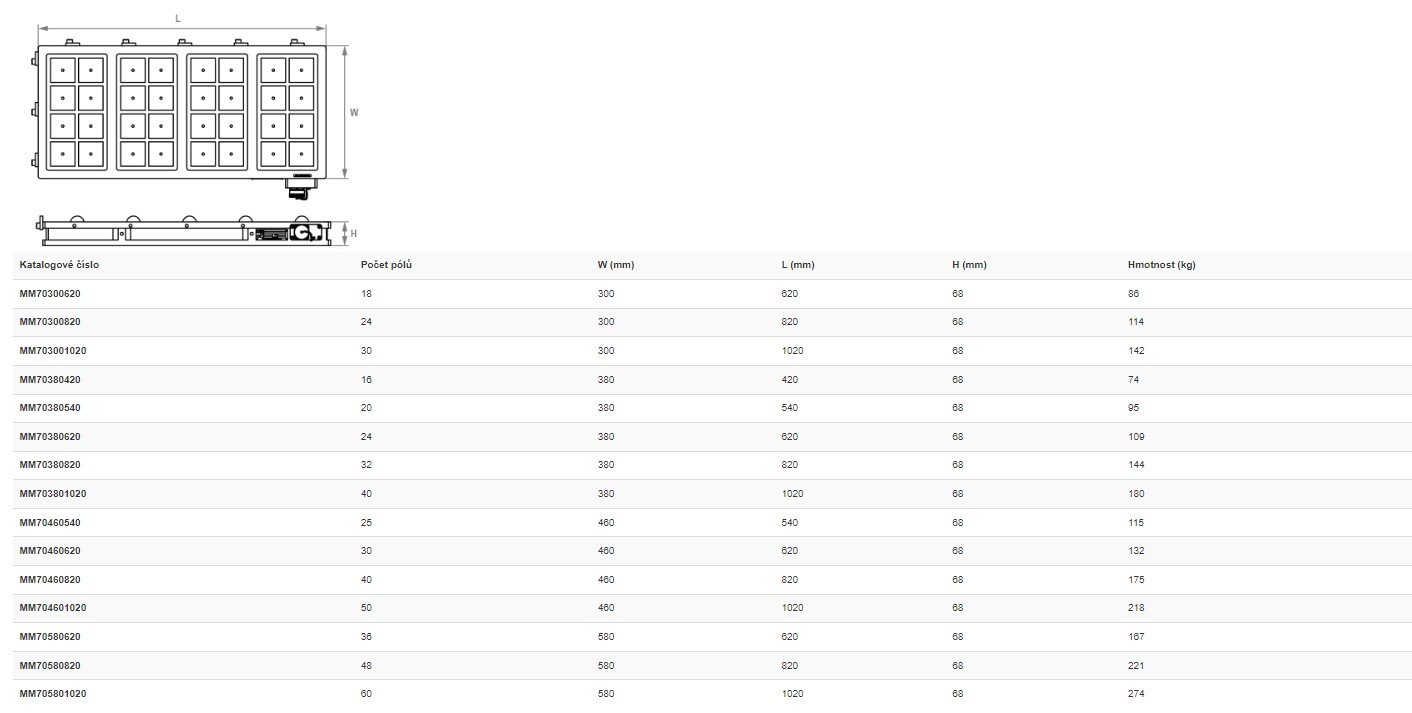Select the L (mm) column header
The height and width of the screenshot is (713, 1412).
[798, 265]
